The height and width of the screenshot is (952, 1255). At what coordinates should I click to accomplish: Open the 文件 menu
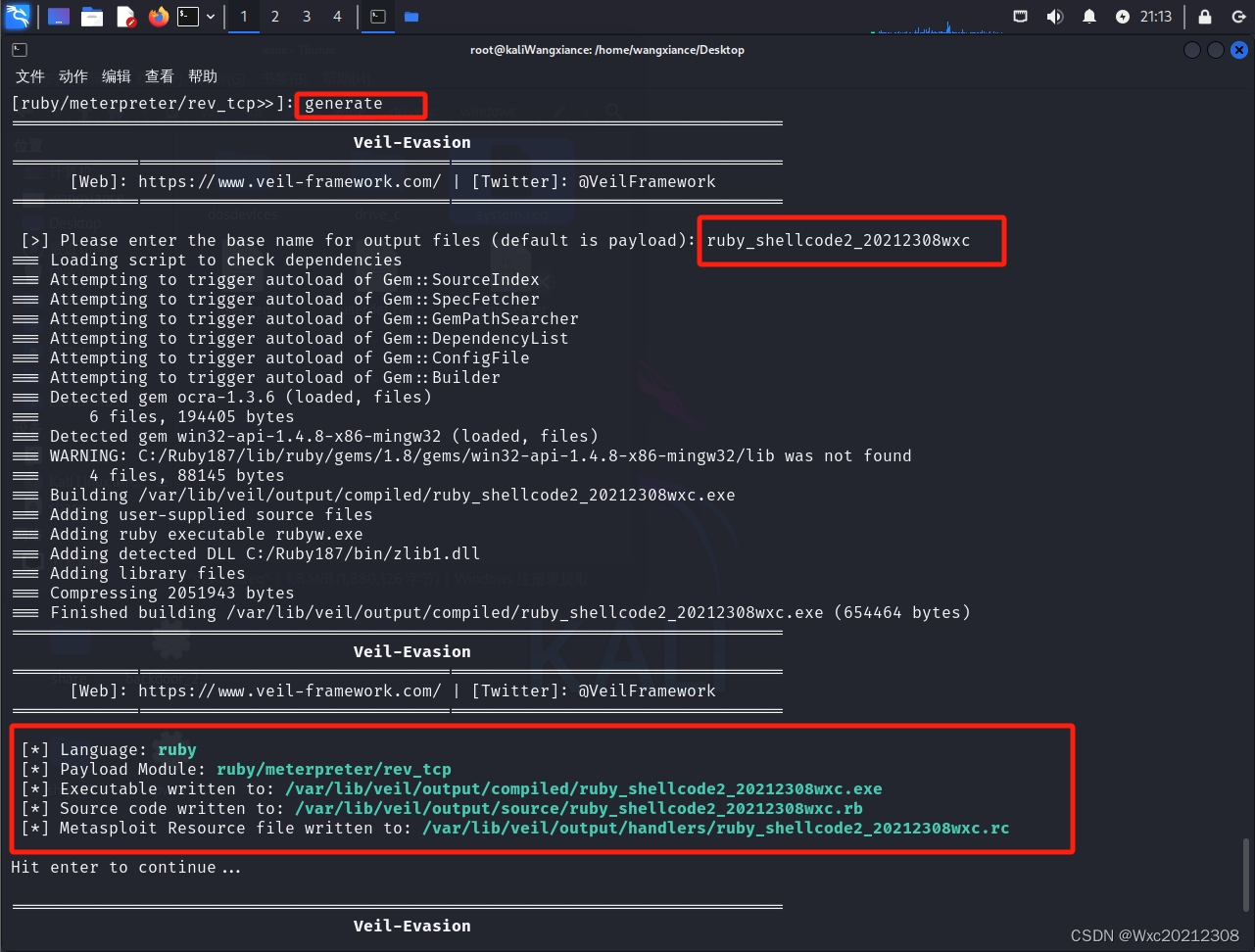click(30, 76)
